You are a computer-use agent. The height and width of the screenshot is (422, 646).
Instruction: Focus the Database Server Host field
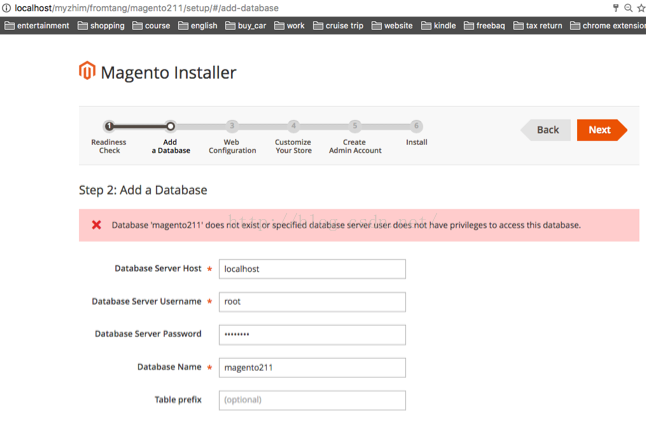pos(312,269)
